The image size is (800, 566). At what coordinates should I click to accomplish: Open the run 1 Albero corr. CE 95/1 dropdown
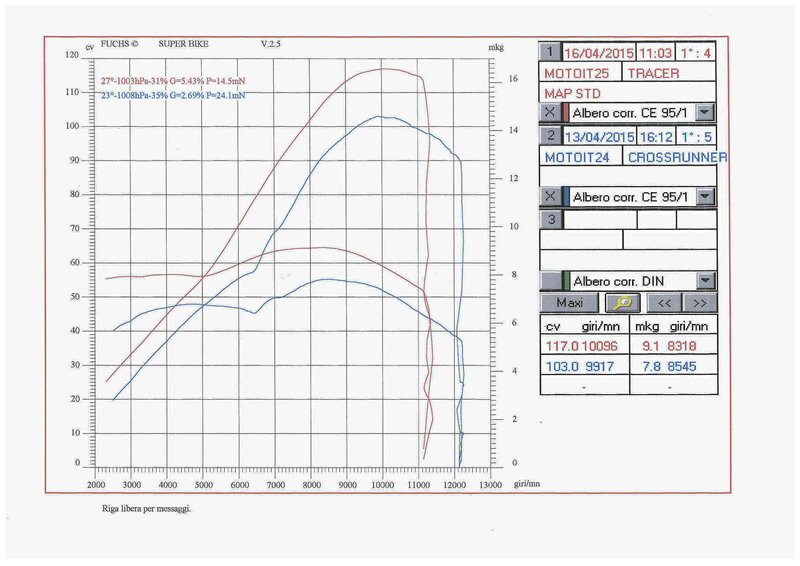[x=705, y=112]
